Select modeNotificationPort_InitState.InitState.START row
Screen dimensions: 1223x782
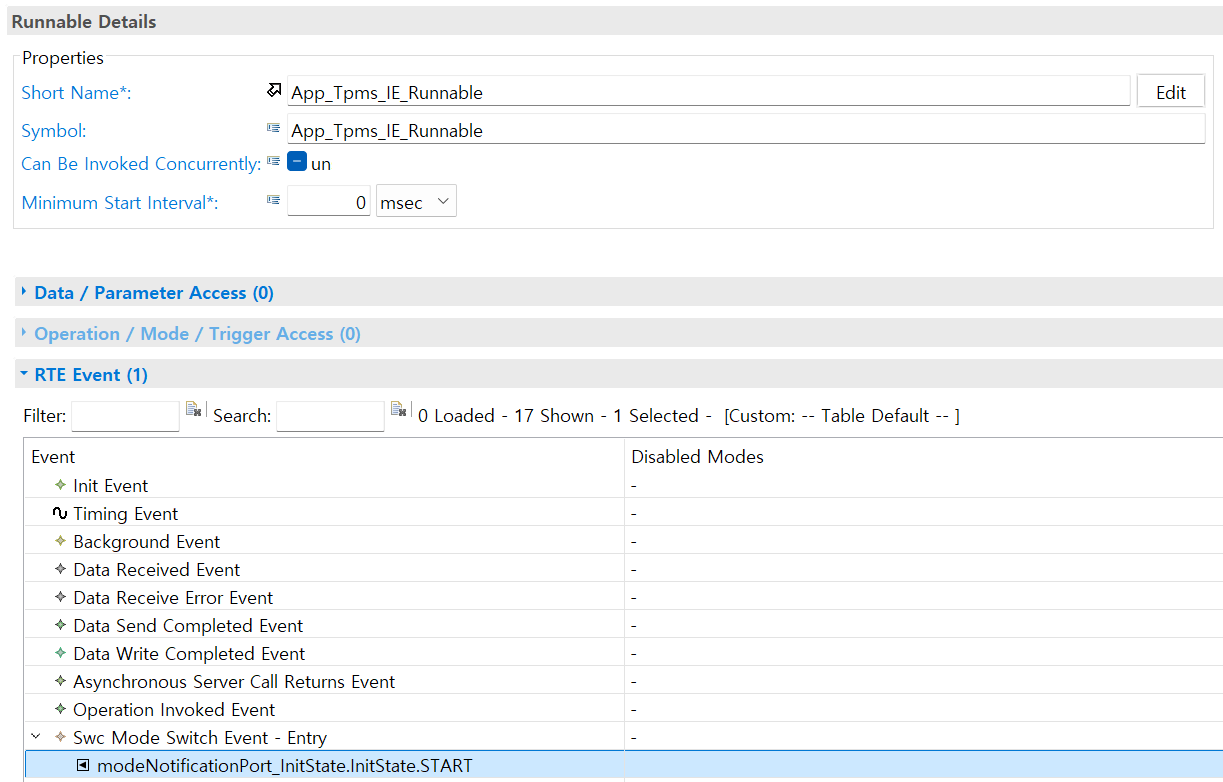pos(284,766)
